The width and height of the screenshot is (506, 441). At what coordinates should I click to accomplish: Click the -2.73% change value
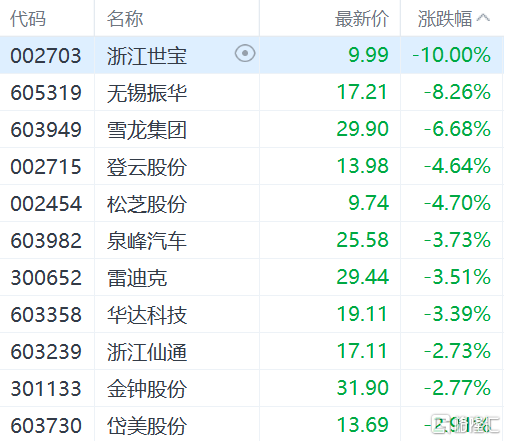(457, 351)
